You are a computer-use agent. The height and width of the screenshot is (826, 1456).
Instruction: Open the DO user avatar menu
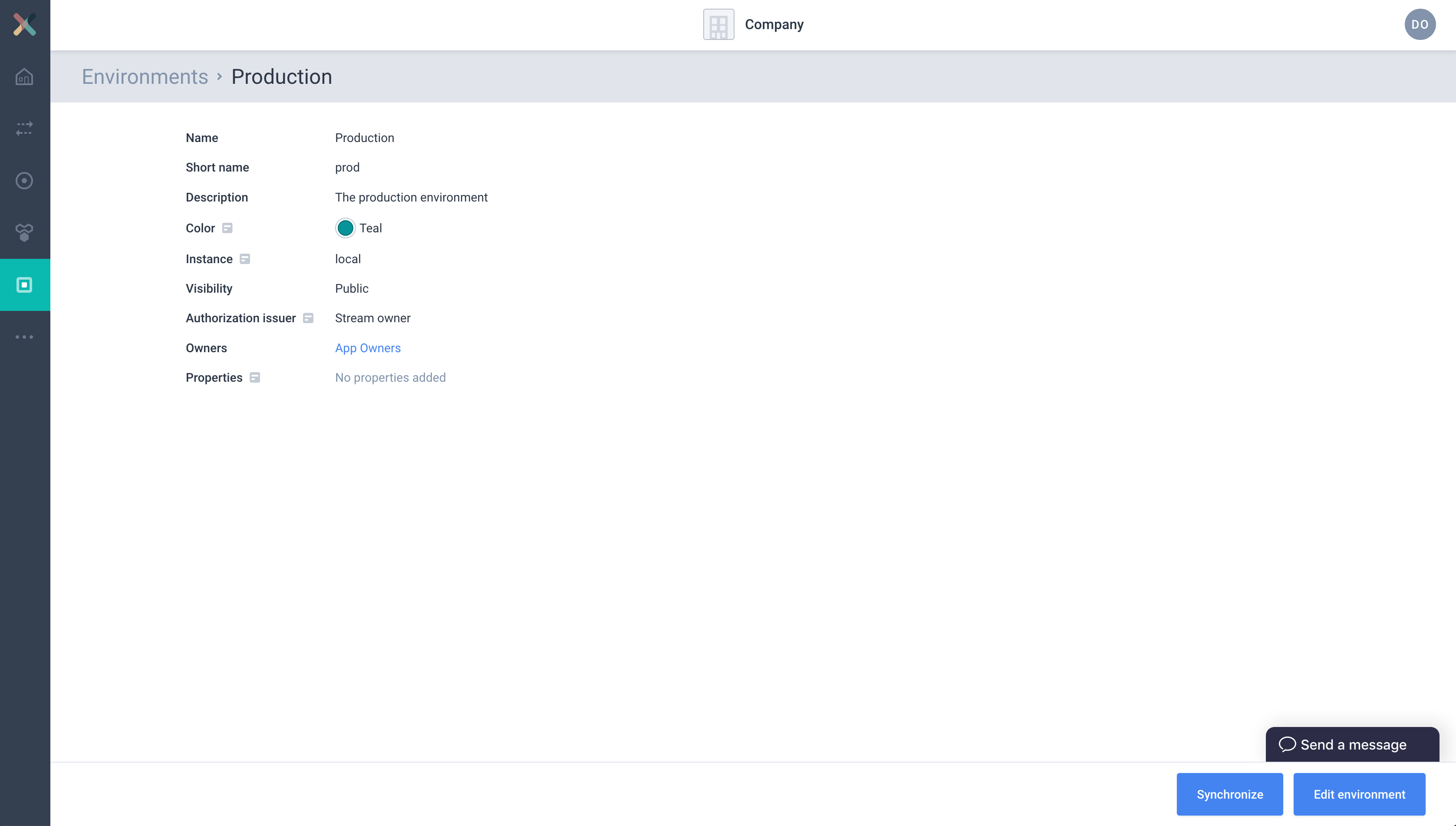1420,24
